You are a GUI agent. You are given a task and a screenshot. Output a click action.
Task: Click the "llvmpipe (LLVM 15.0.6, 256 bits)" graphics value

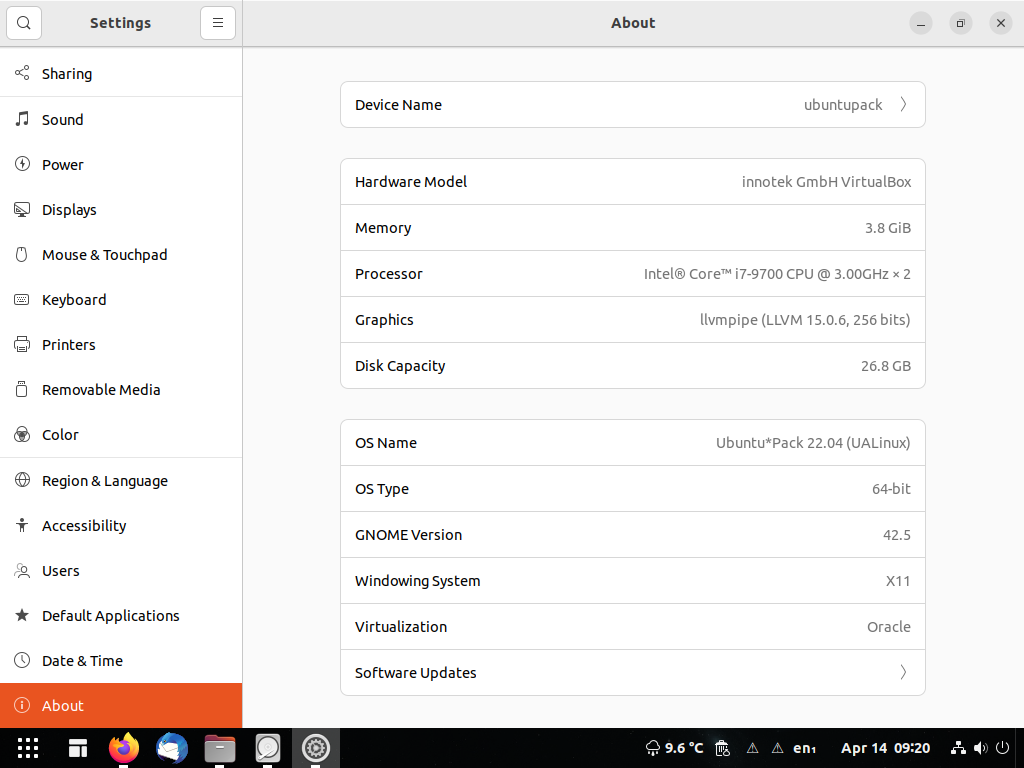coord(805,320)
